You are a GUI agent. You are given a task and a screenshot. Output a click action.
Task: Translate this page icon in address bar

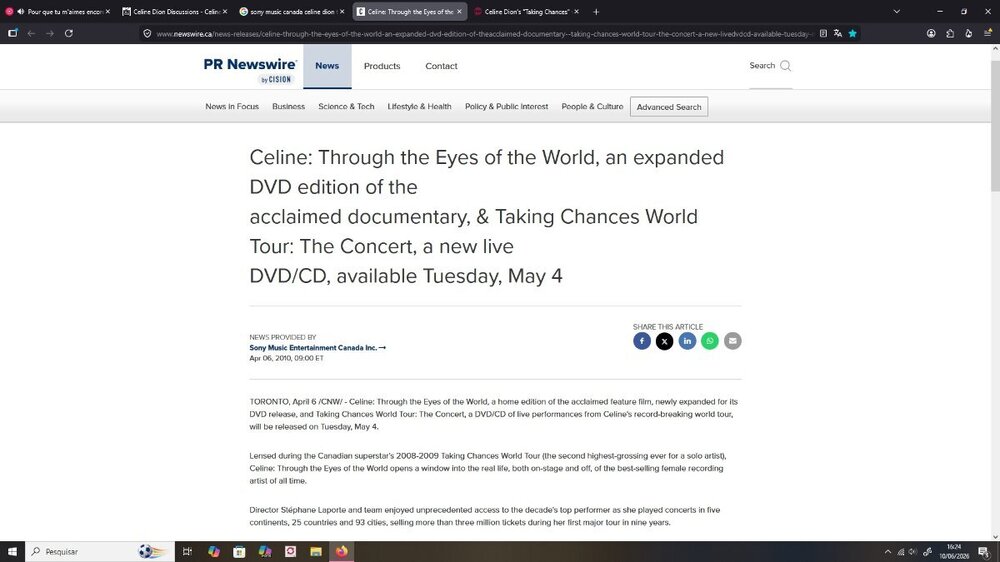tap(837, 33)
